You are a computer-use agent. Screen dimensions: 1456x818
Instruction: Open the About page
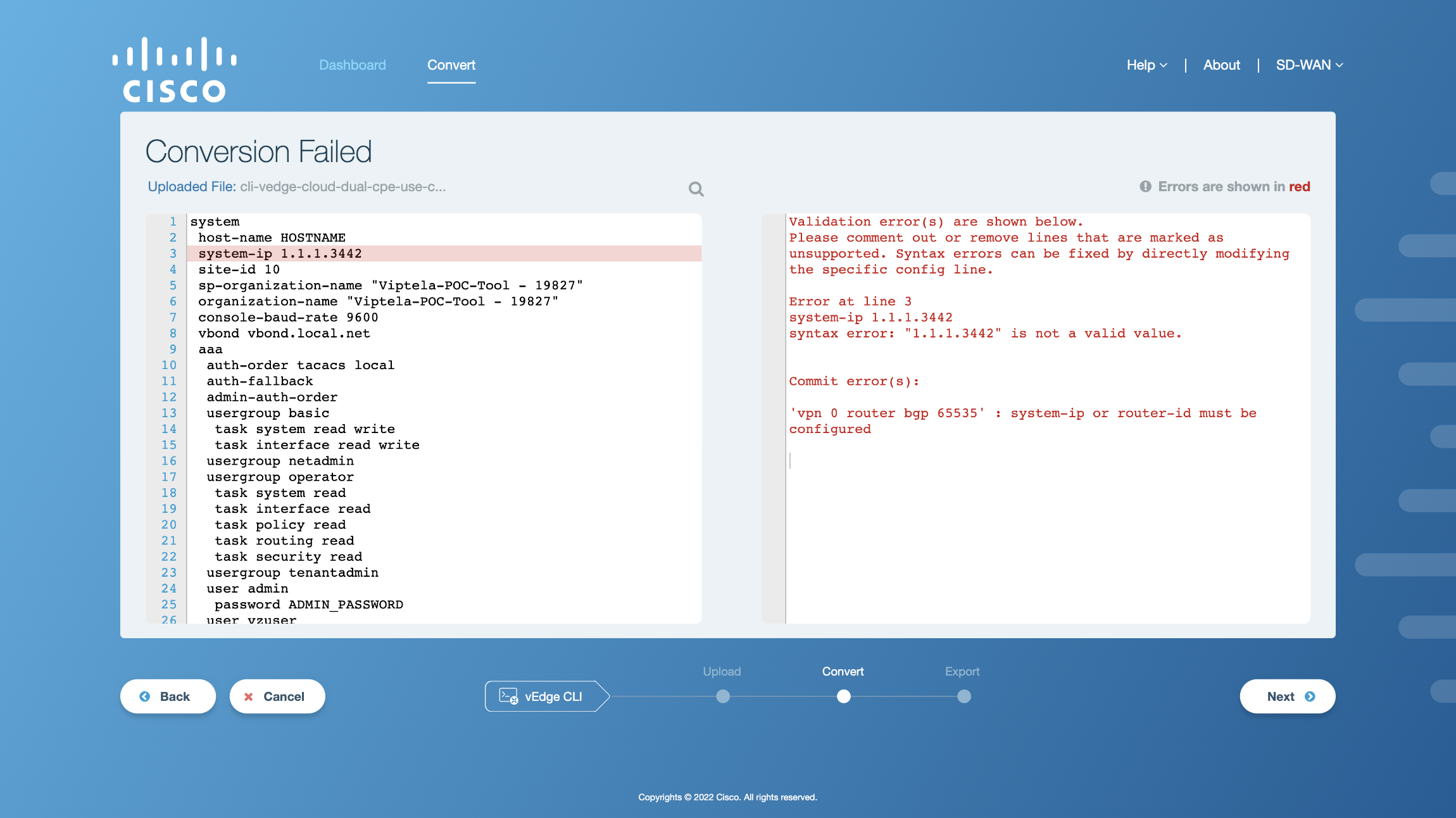[x=1221, y=65]
